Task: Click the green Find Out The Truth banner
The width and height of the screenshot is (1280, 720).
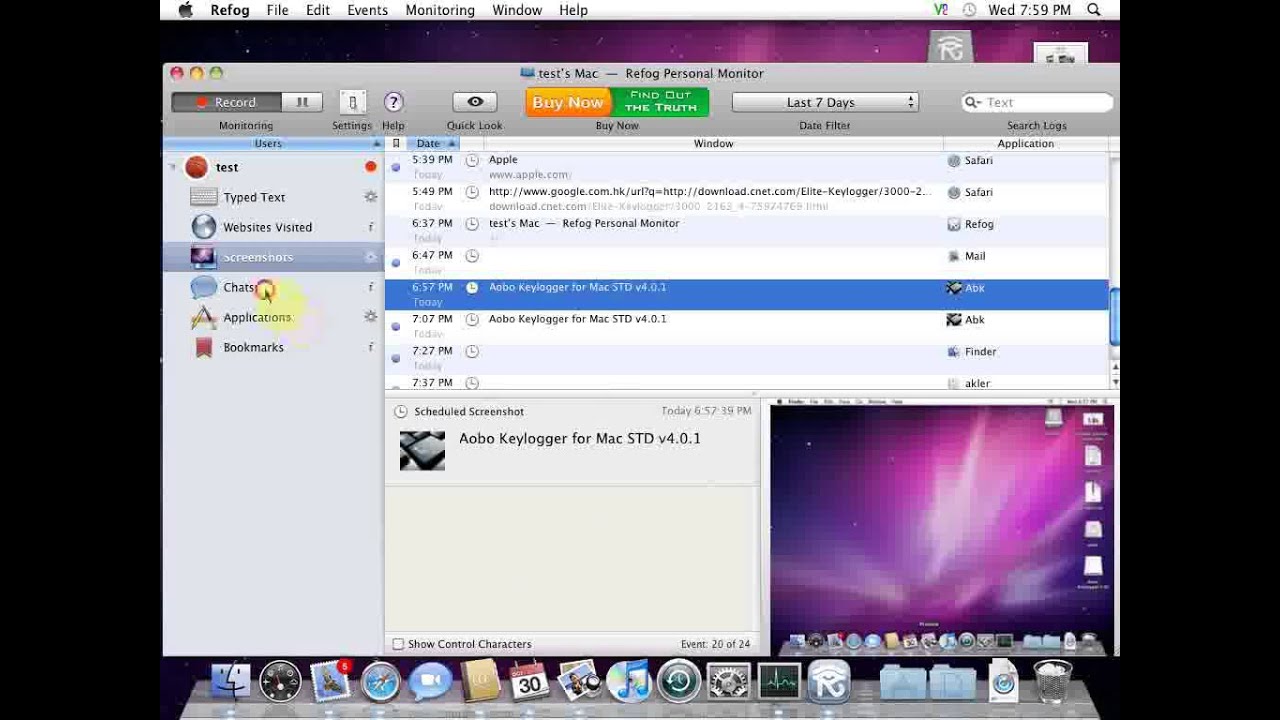Action: (660, 102)
